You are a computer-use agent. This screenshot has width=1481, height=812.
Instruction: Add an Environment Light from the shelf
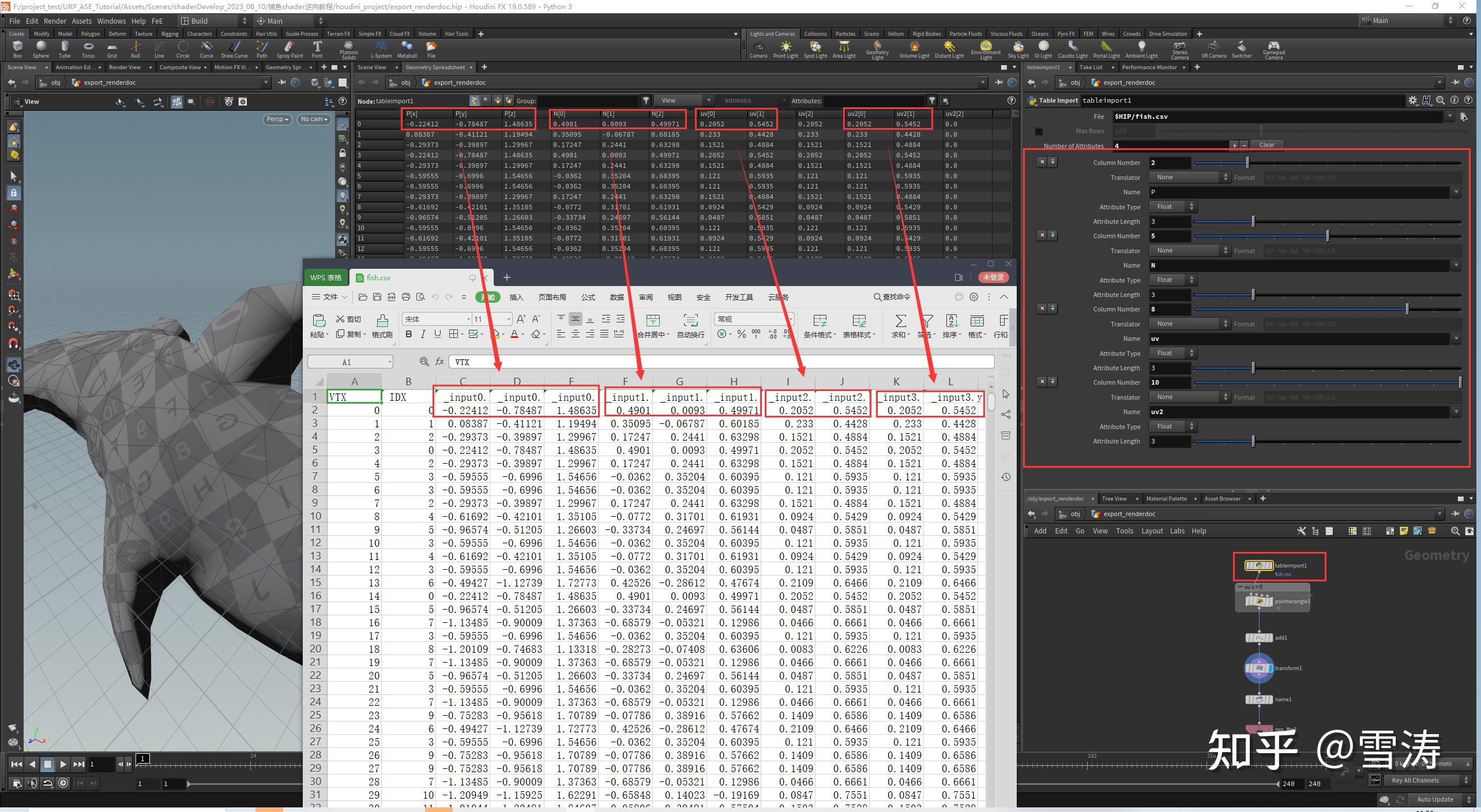click(x=986, y=50)
